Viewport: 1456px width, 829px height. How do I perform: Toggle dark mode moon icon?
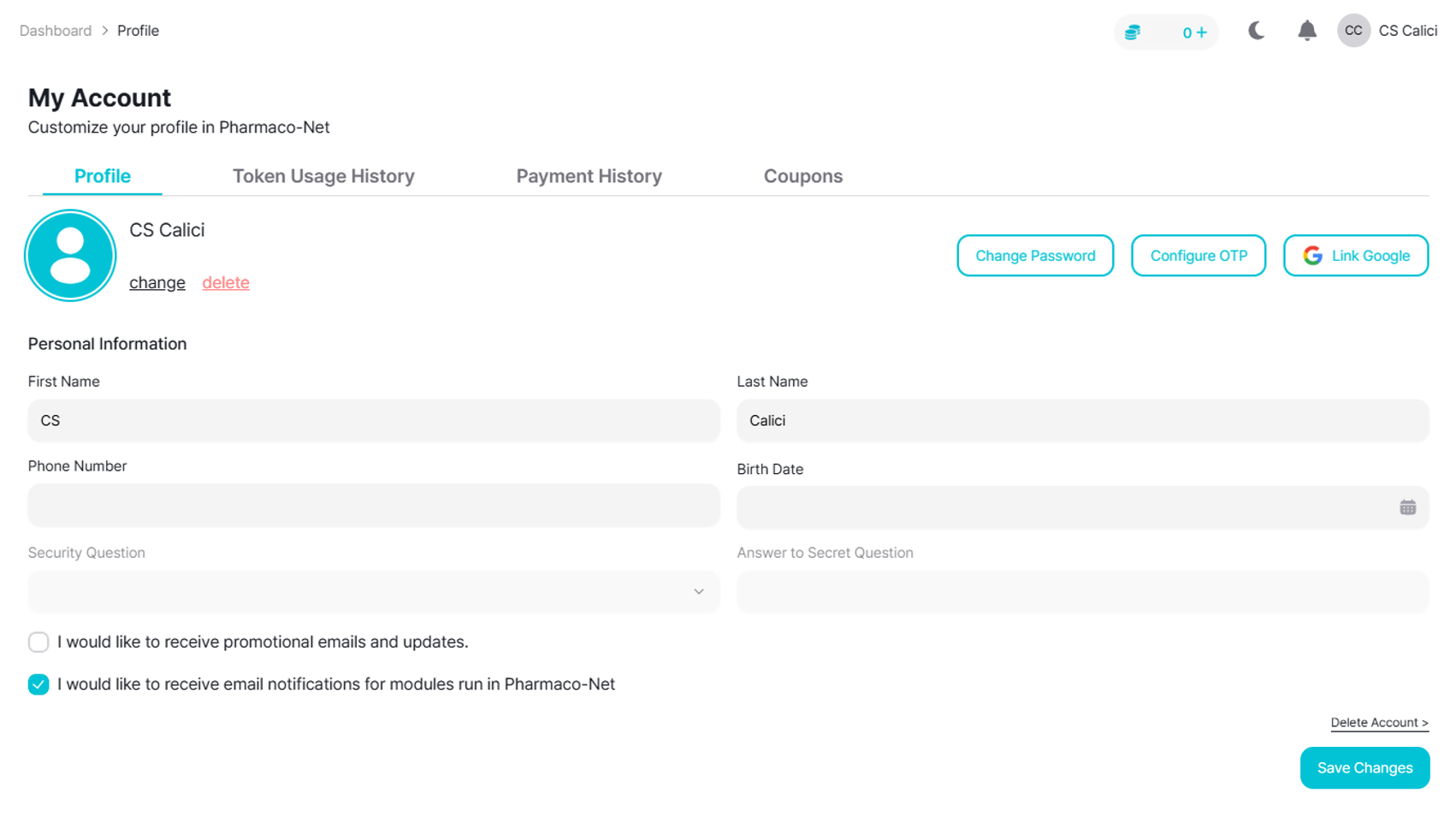pyautogui.click(x=1256, y=31)
